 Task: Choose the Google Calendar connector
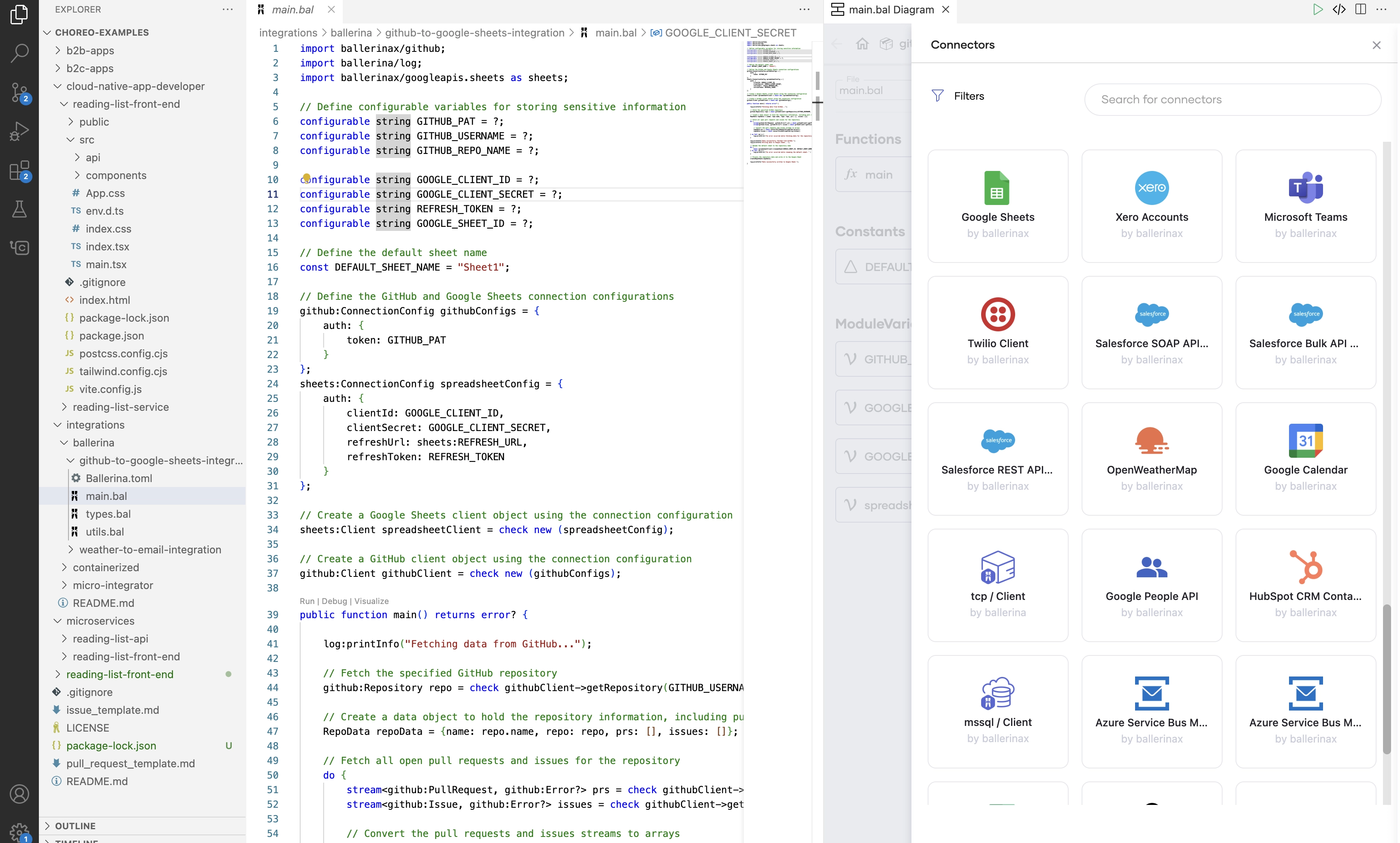click(1306, 459)
